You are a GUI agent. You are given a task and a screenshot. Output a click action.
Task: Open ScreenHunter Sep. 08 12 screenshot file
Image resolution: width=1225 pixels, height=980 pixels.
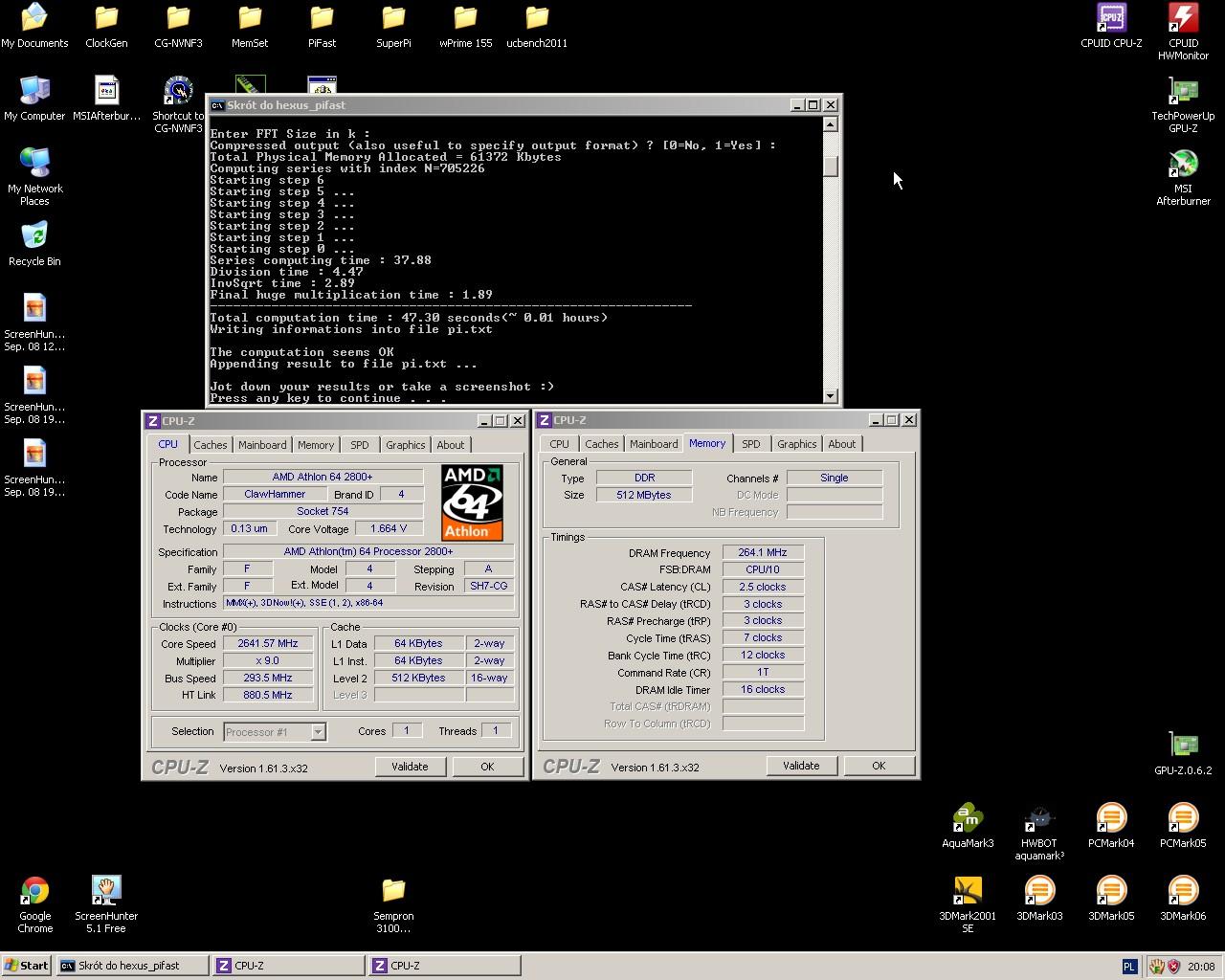34,322
